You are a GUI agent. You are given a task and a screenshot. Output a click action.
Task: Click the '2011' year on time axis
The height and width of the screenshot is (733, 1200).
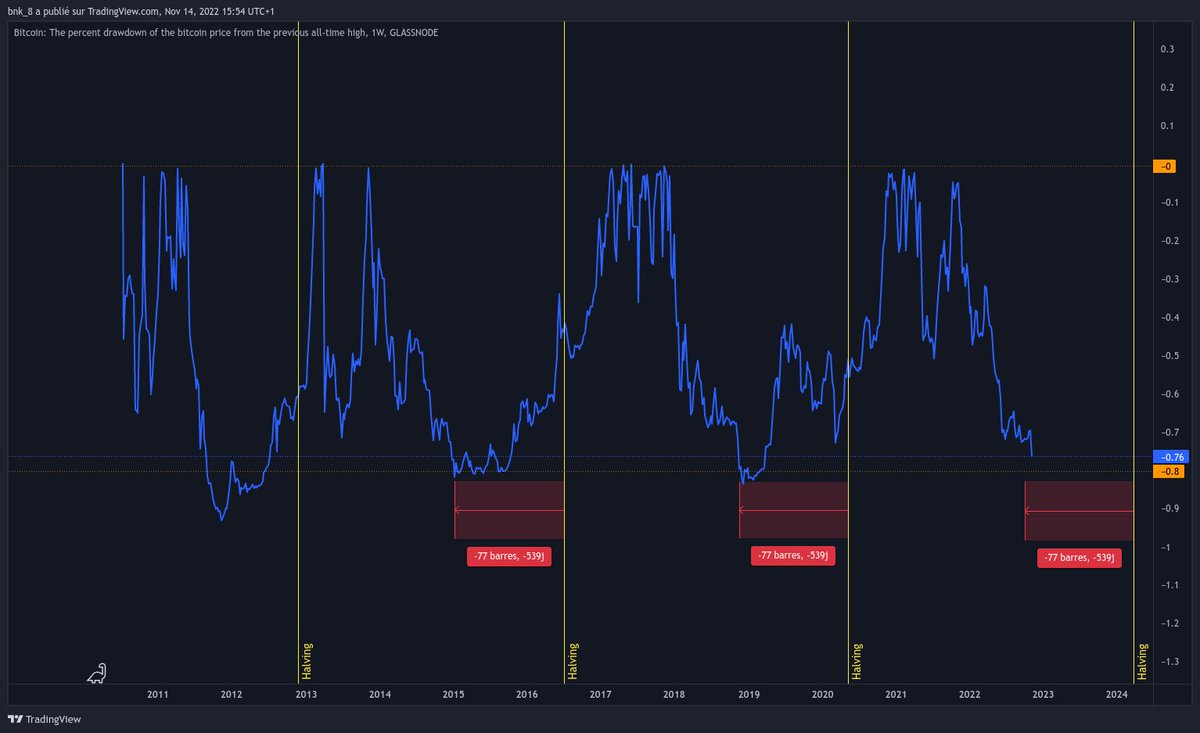(157, 695)
